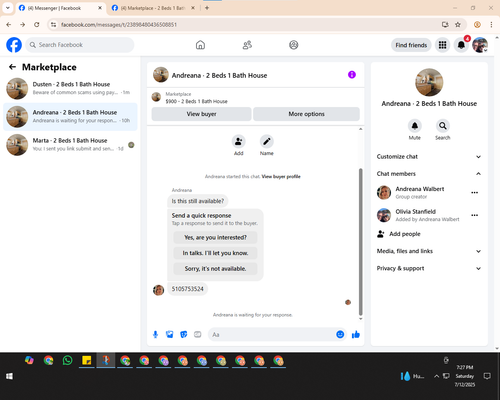The height and width of the screenshot is (400, 500).
Task: Send quick reply "In talks. I'll let you know."
Action: point(215,253)
